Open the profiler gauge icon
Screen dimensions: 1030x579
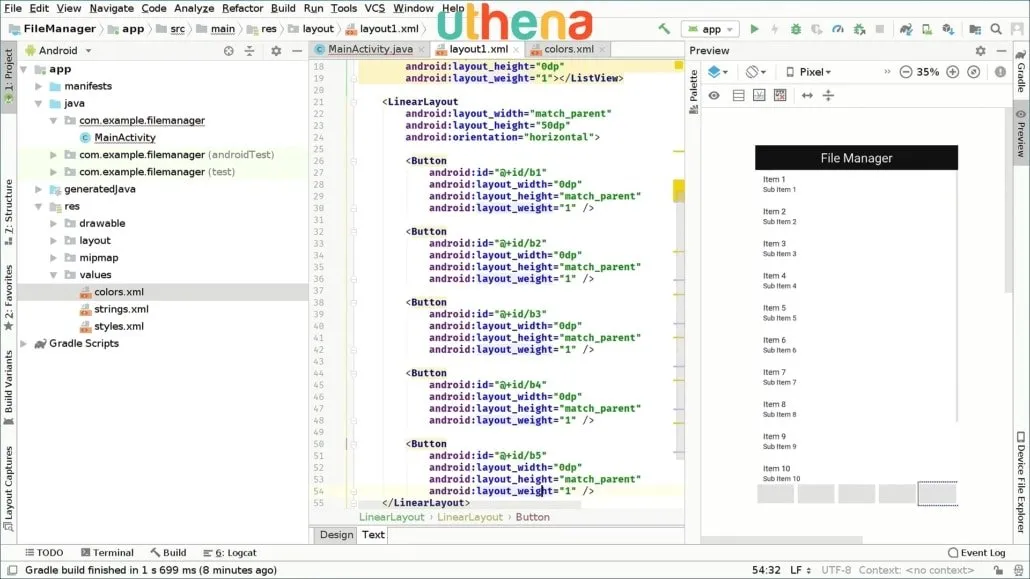[x=838, y=29]
